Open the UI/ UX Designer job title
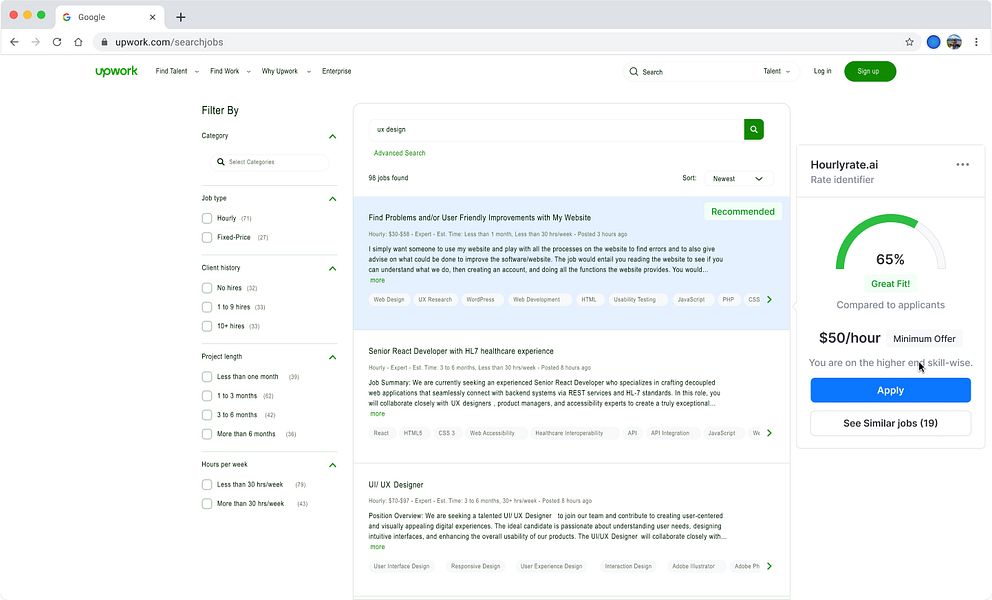Screen dimensions: 992x600 click(395, 485)
